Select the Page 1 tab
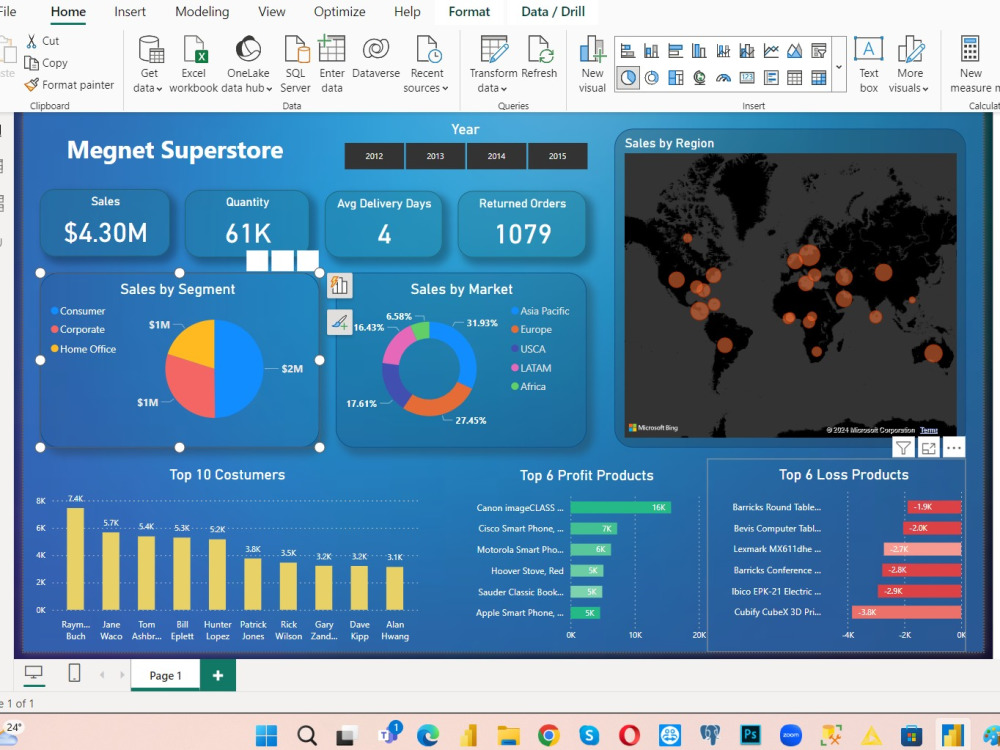 [x=165, y=675]
